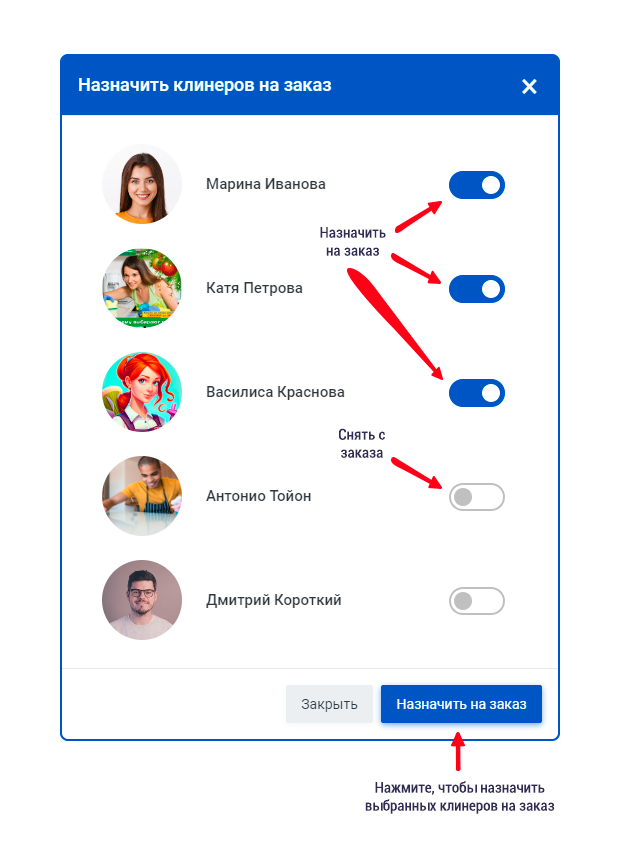This screenshot has width=623, height=853.
Task: Select Катя Петрова's profile picture
Action: click(142, 288)
